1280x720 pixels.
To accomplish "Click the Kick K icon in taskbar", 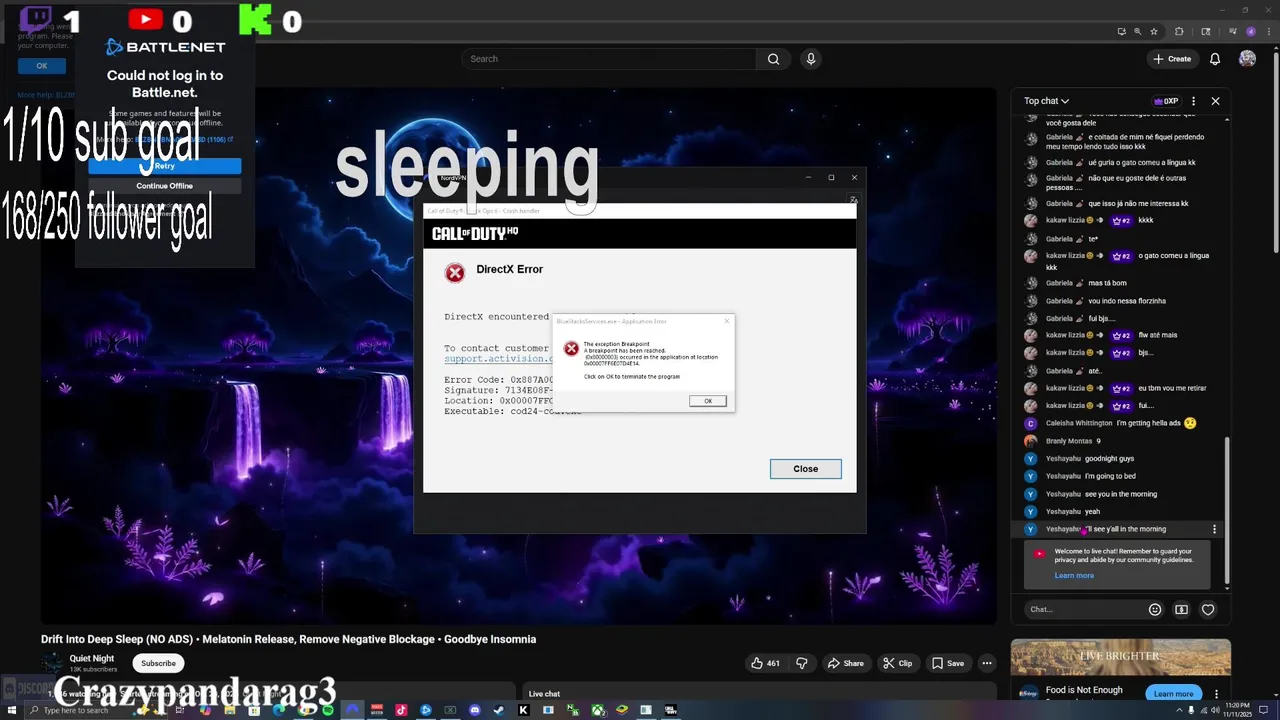I will pos(523,710).
